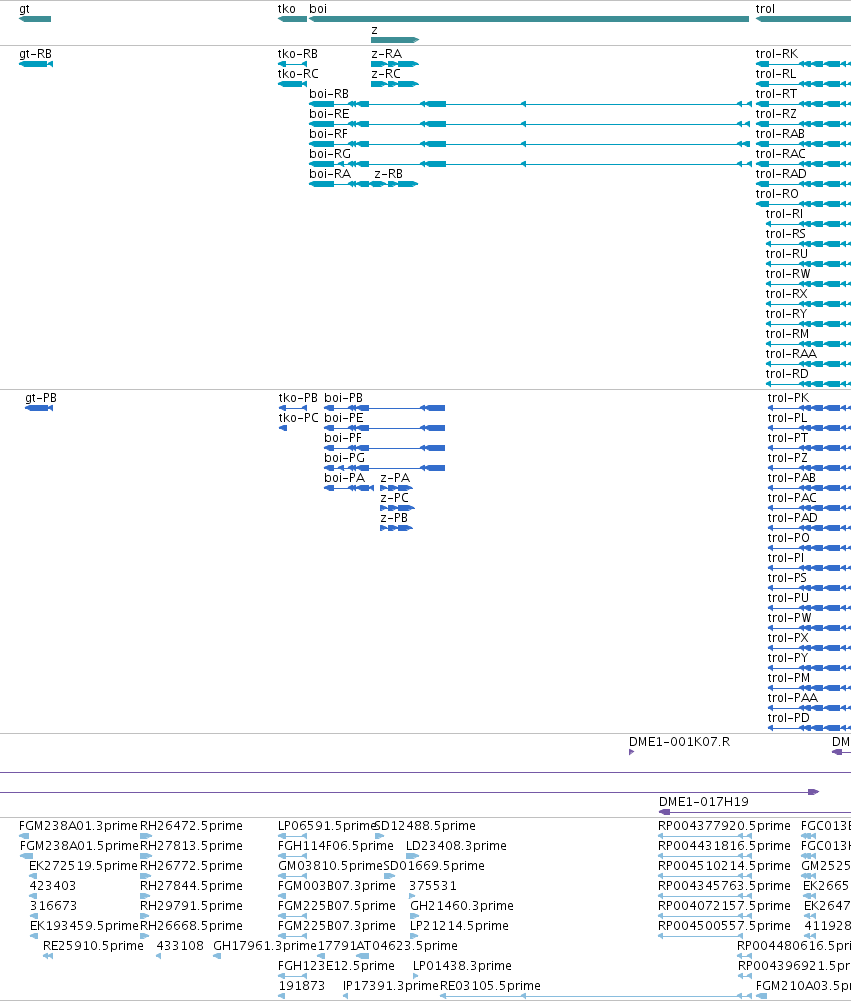Click EST EK272519.5prime
Viewport: 851px width, 1001px height.
pyautogui.click(x=84, y=866)
